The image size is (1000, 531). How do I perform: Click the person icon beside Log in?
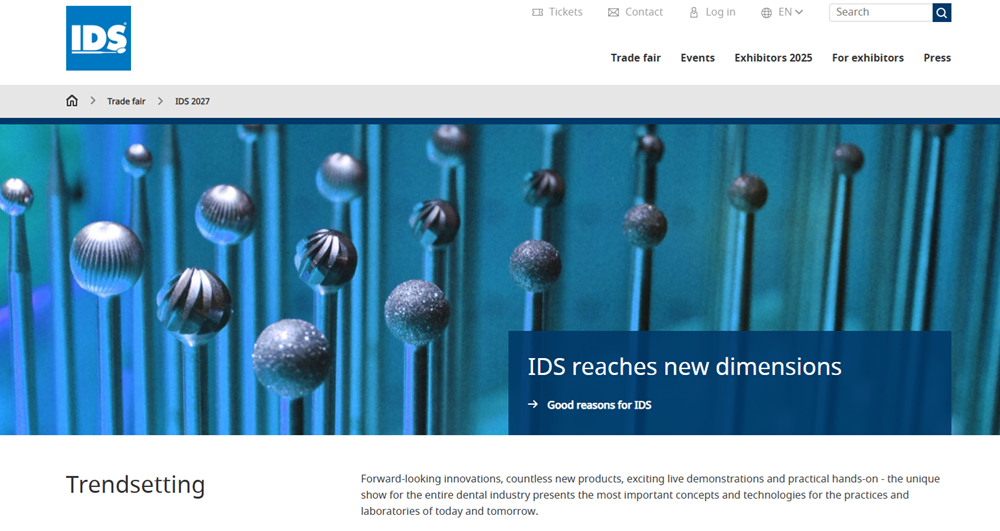coord(694,12)
